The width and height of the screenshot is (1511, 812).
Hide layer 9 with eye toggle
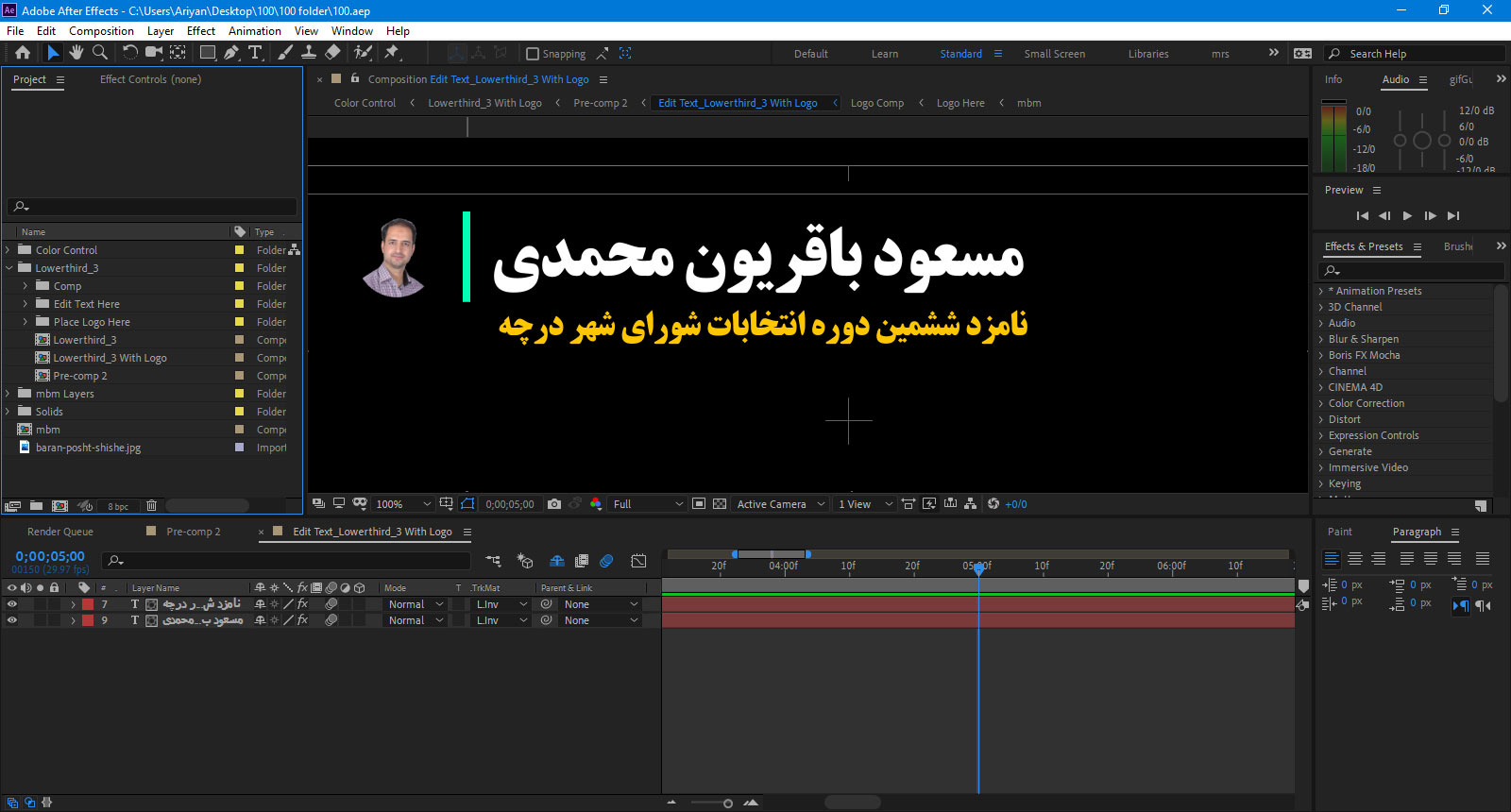12,620
